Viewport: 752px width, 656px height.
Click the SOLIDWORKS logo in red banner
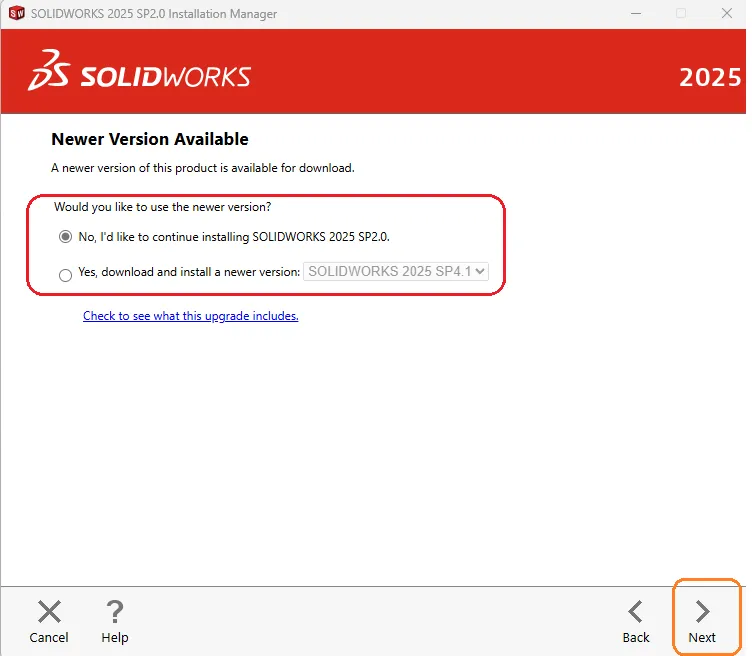[x=139, y=71]
